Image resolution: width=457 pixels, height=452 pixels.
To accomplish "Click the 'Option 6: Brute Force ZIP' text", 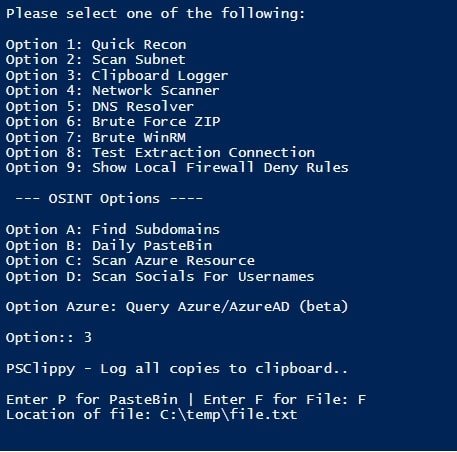I will coord(113,122).
